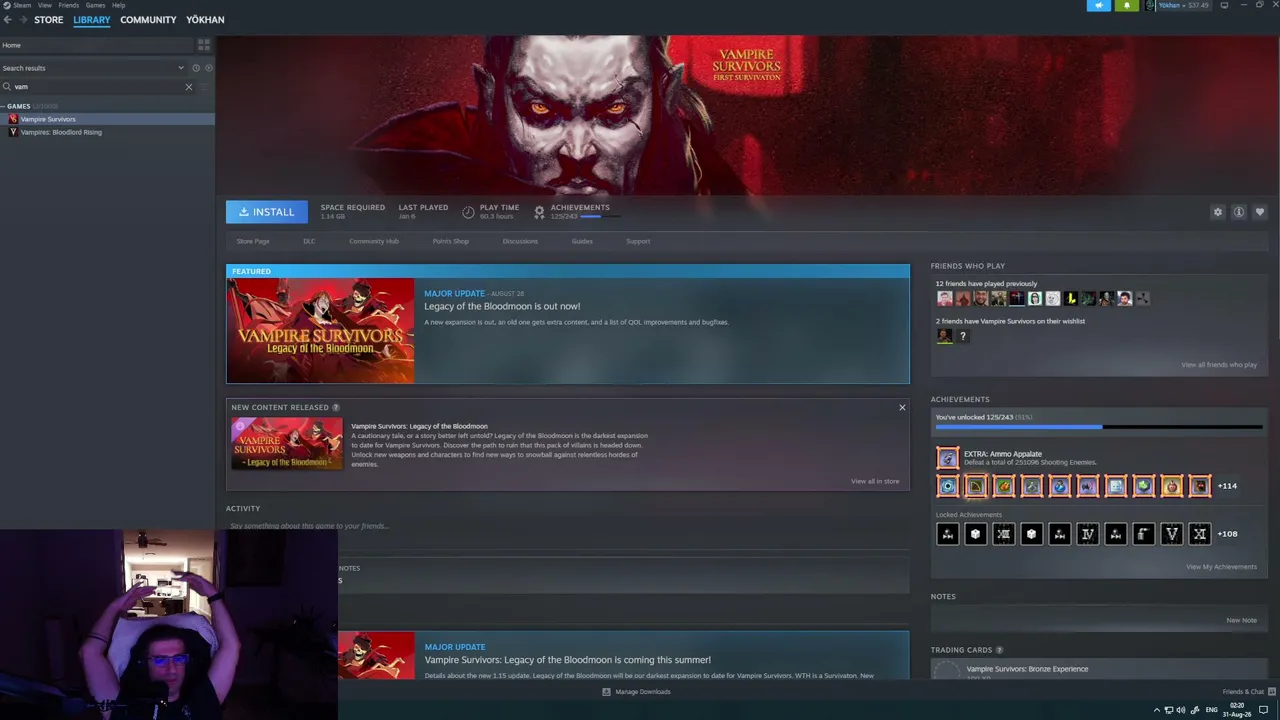Click the Vampire Survivors game icon
The image size is (1280, 720).
[x=13, y=119]
